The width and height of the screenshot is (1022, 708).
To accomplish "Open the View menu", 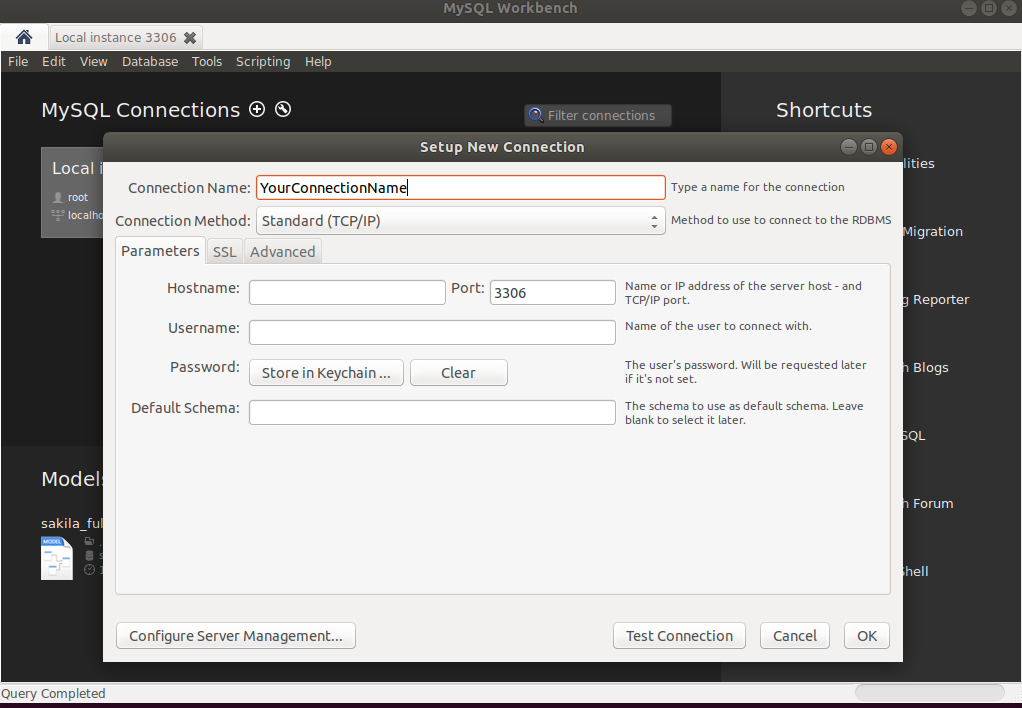I will click(94, 61).
